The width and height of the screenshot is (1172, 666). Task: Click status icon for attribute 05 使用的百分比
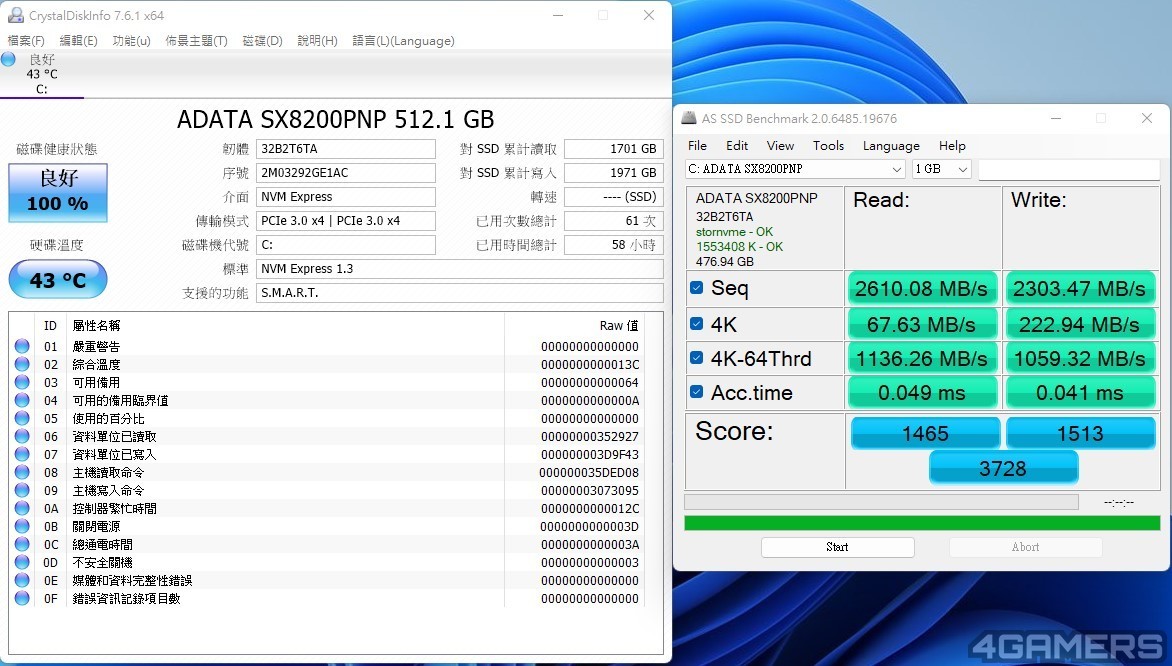tap(22, 418)
